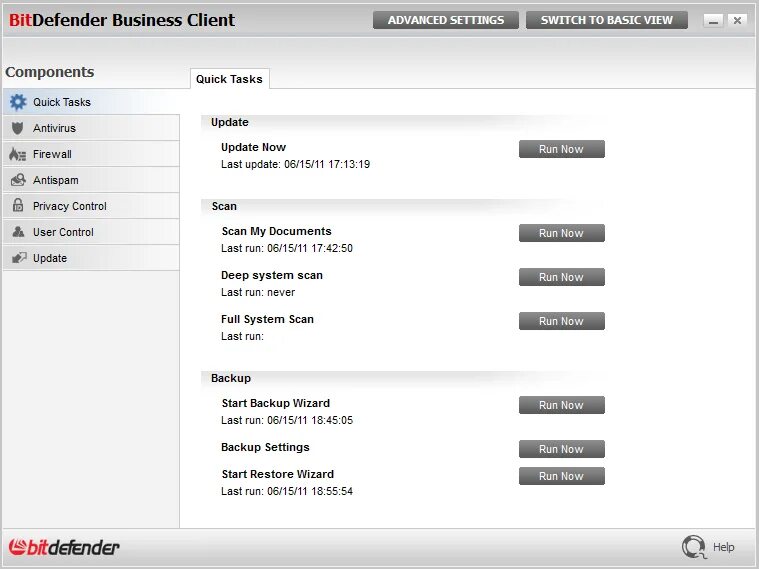Screen dimensions: 759x569
Task: Open User Control settings
Action: point(91,232)
